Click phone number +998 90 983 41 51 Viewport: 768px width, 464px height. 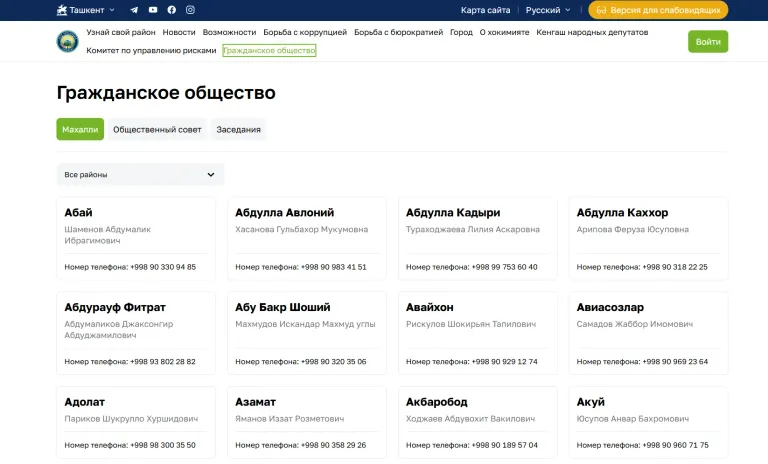334,267
